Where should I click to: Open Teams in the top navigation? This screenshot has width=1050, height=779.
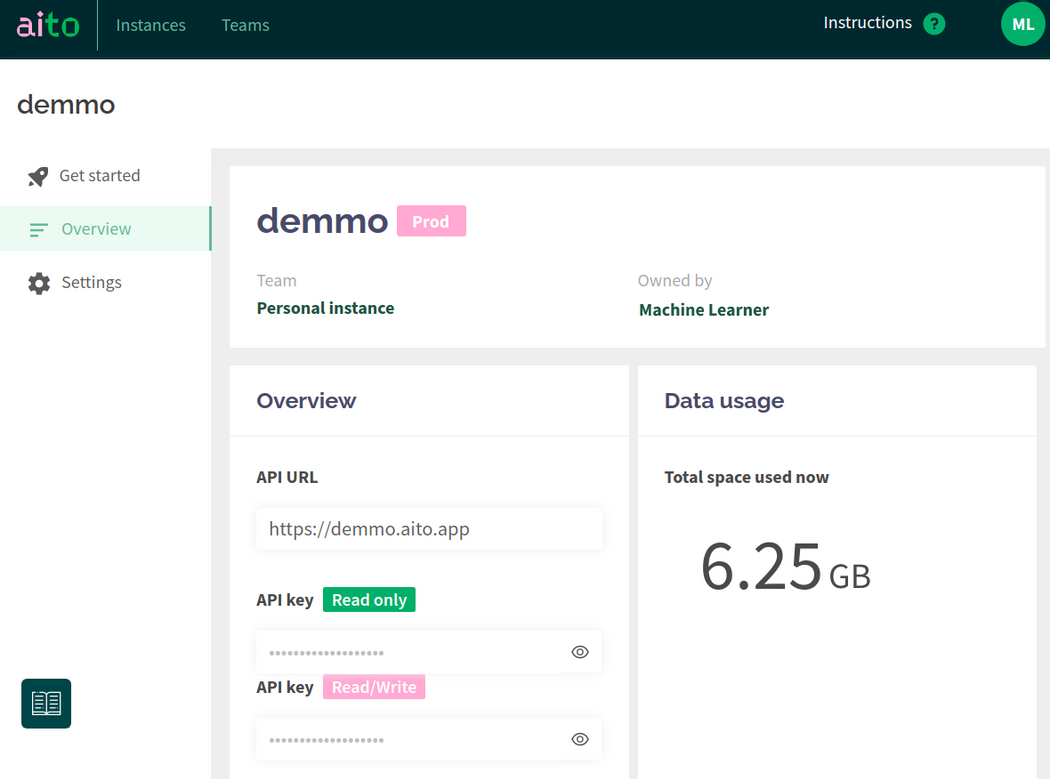[x=245, y=25]
